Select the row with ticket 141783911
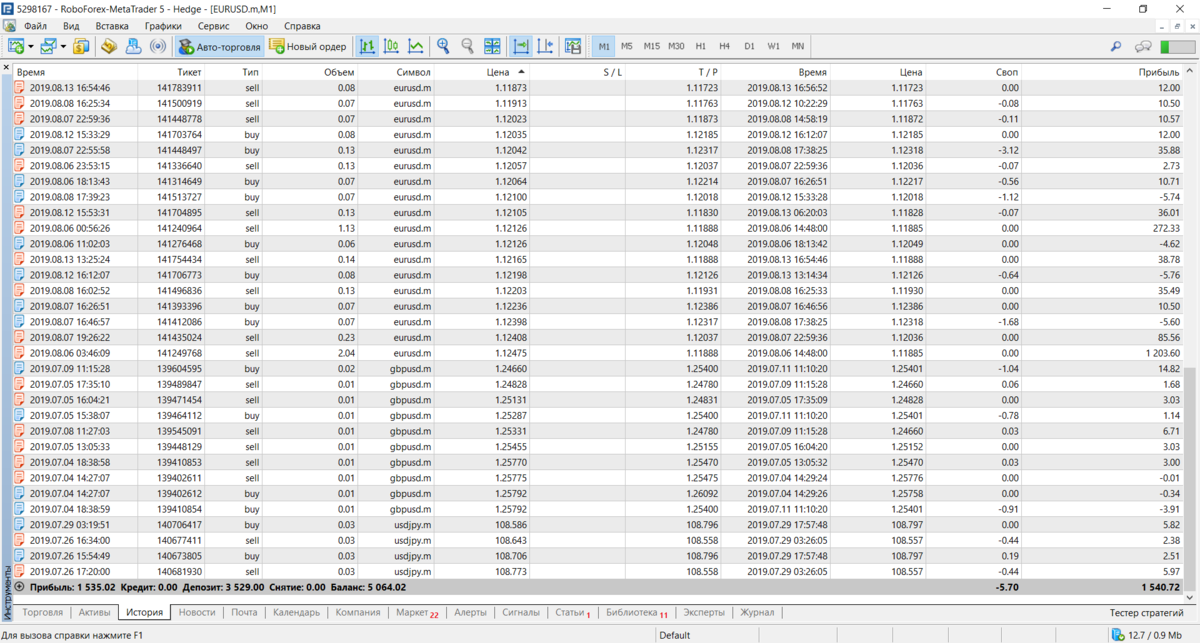This screenshot has height=643, width=1200. (x=600, y=88)
